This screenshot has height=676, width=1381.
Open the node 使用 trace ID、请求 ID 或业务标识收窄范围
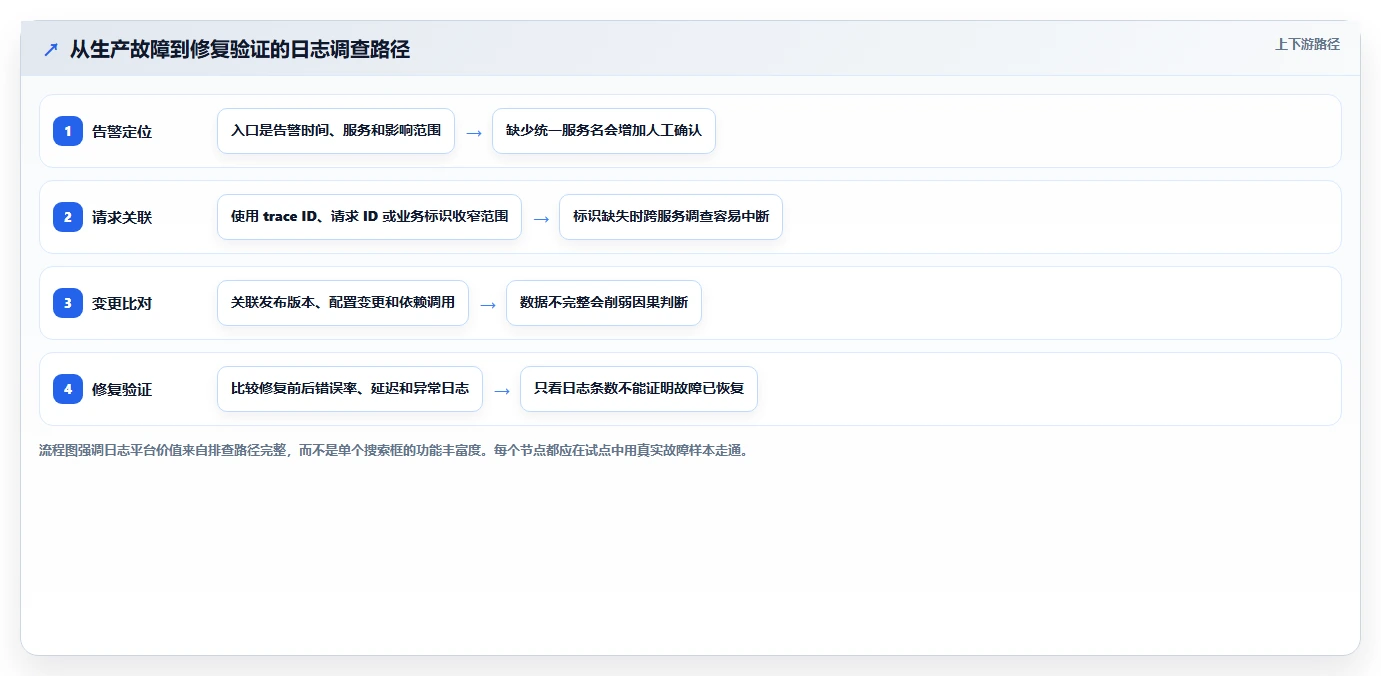point(369,217)
